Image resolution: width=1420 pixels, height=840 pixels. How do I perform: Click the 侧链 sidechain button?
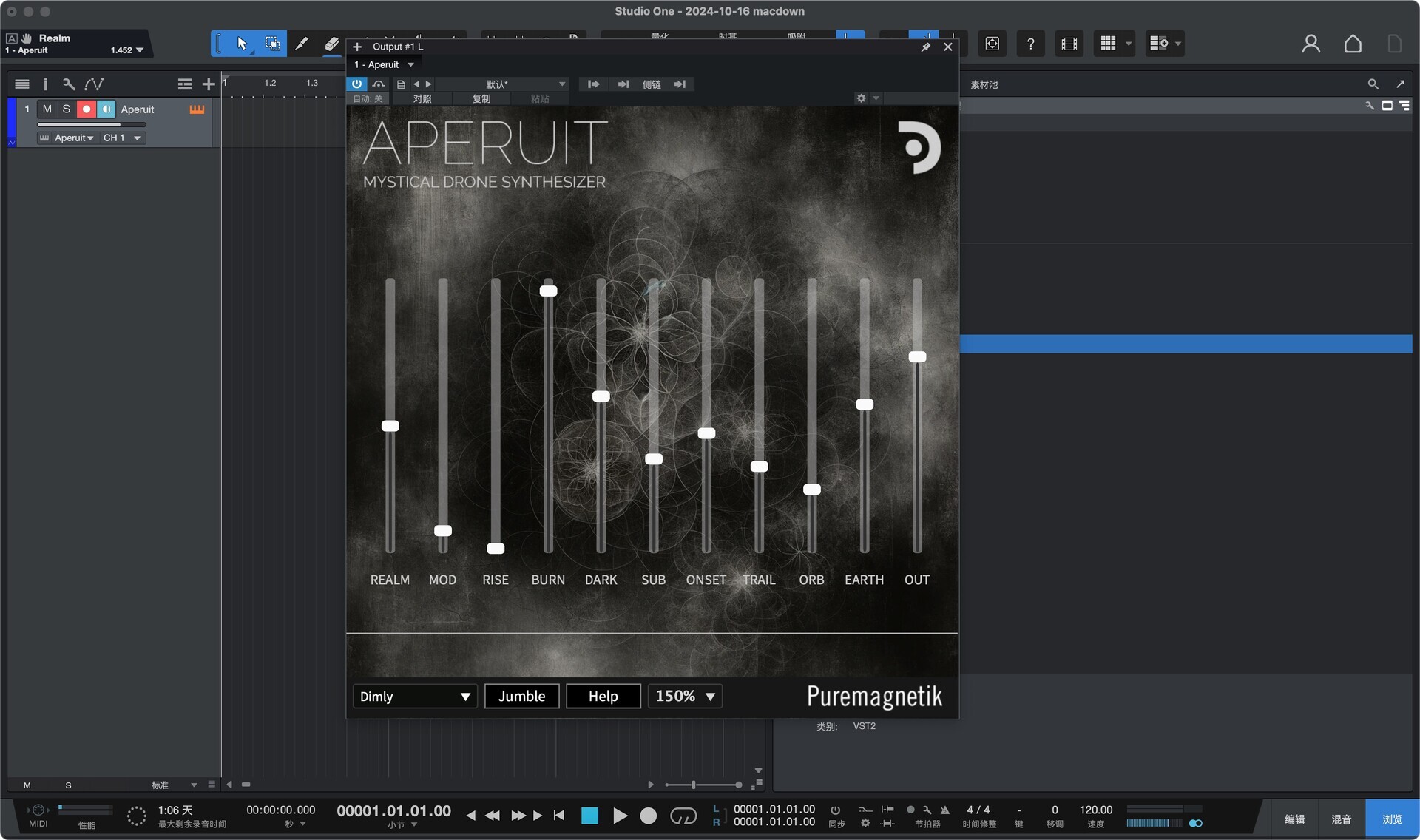coord(652,85)
